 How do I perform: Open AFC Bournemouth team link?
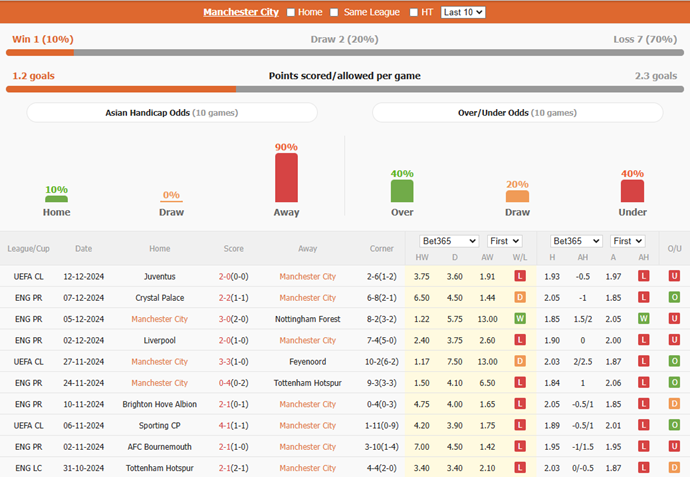159,447
